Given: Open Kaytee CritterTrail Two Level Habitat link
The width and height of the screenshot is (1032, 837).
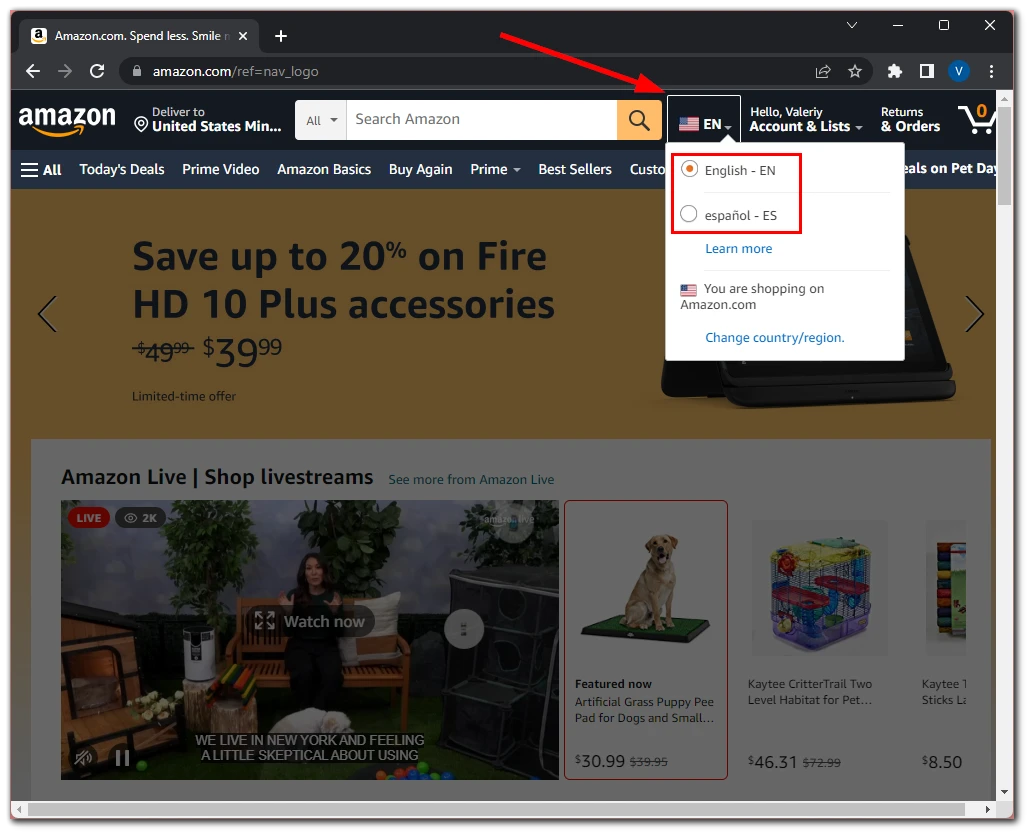Looking at the screenshot, I should tap(810, 692).
